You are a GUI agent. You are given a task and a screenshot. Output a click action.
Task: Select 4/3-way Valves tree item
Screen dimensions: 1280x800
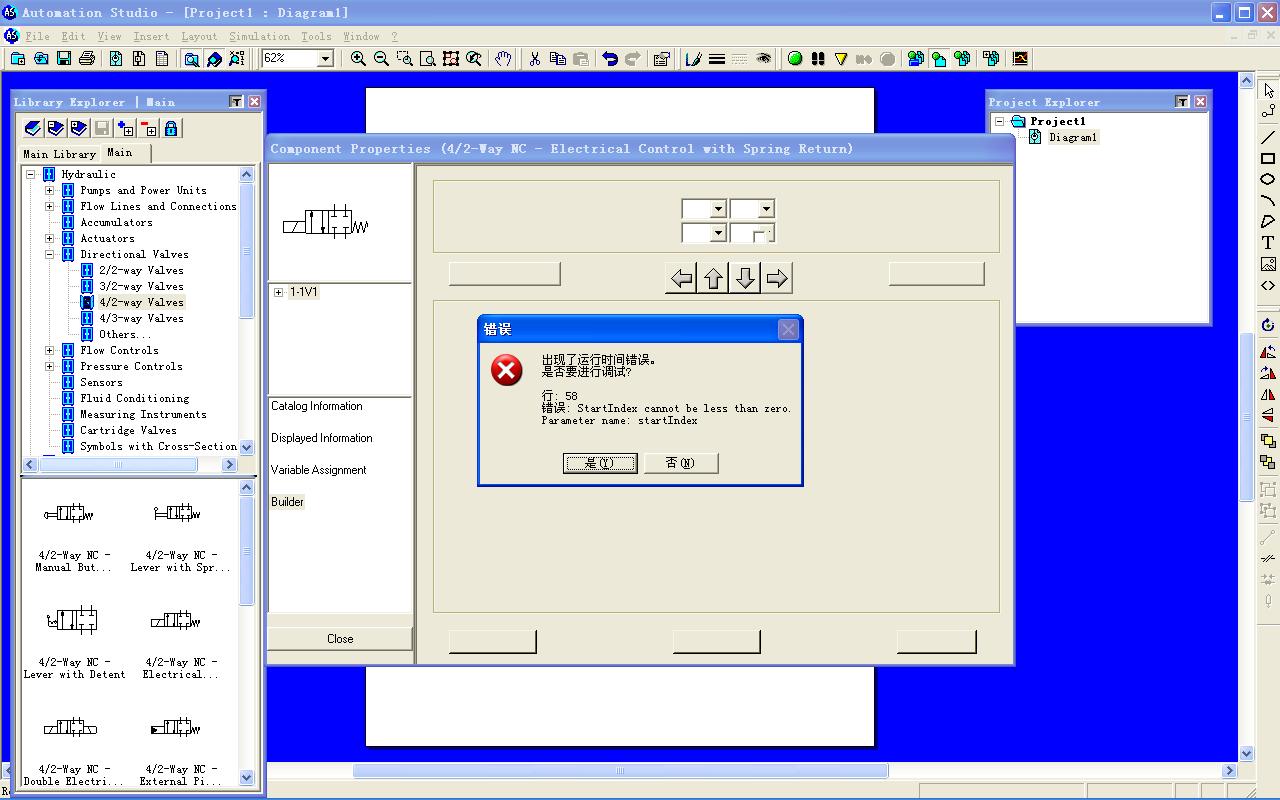pos(141,318)
